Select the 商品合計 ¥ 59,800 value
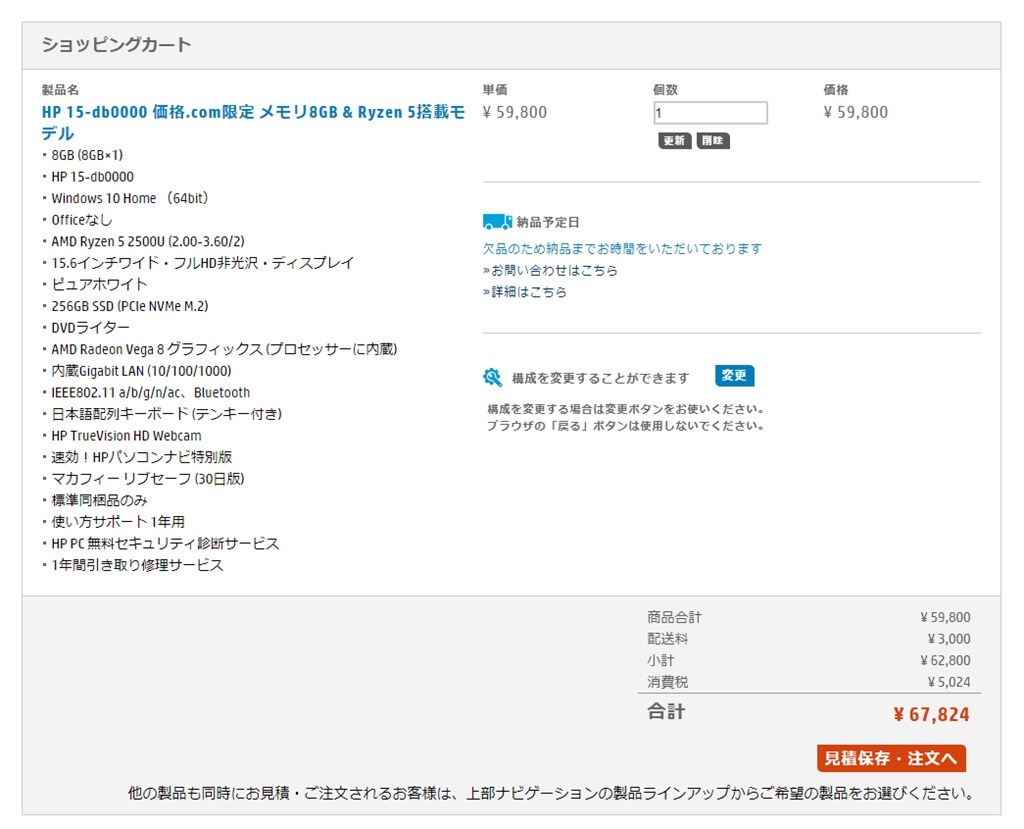The width and height of the screenshot is (1024, 829). point(945,617)
